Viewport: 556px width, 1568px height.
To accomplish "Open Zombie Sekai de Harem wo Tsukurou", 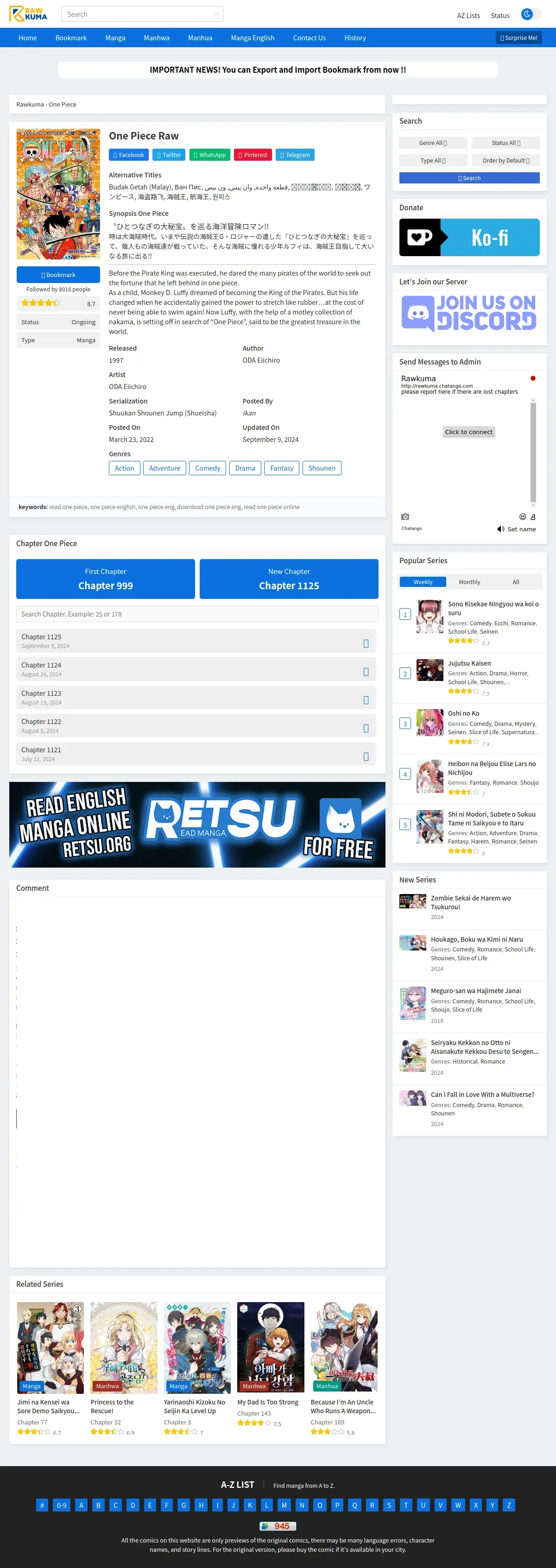I will pos(471,903).
